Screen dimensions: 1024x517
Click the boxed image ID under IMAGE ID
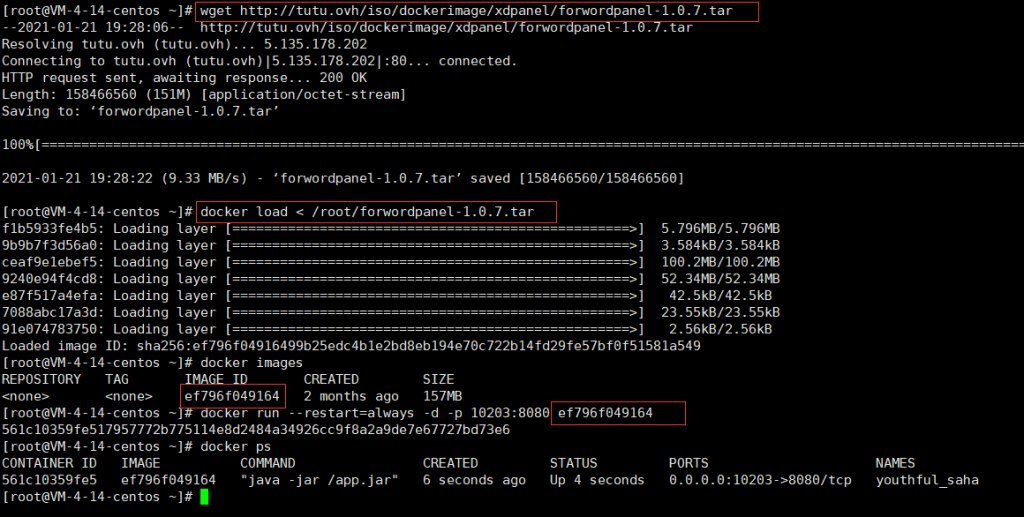pyautogui.click(x=232, y=397)
